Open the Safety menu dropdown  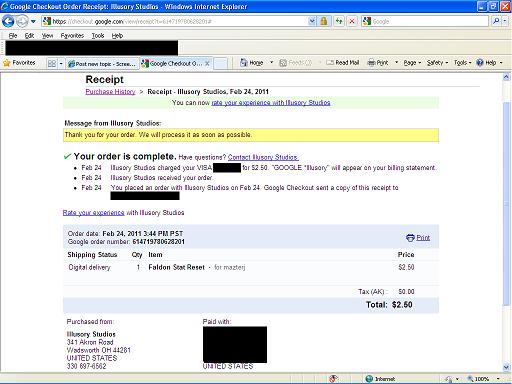(x=437, y=63)
